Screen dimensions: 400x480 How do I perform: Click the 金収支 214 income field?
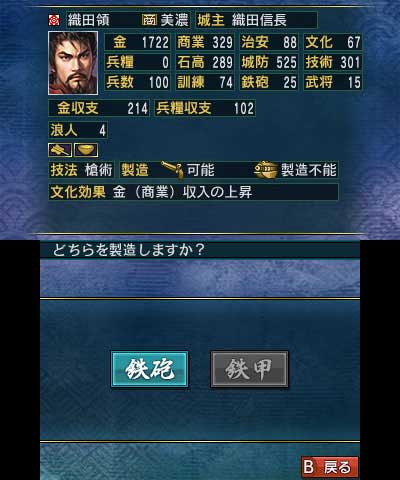pos(99,108)
